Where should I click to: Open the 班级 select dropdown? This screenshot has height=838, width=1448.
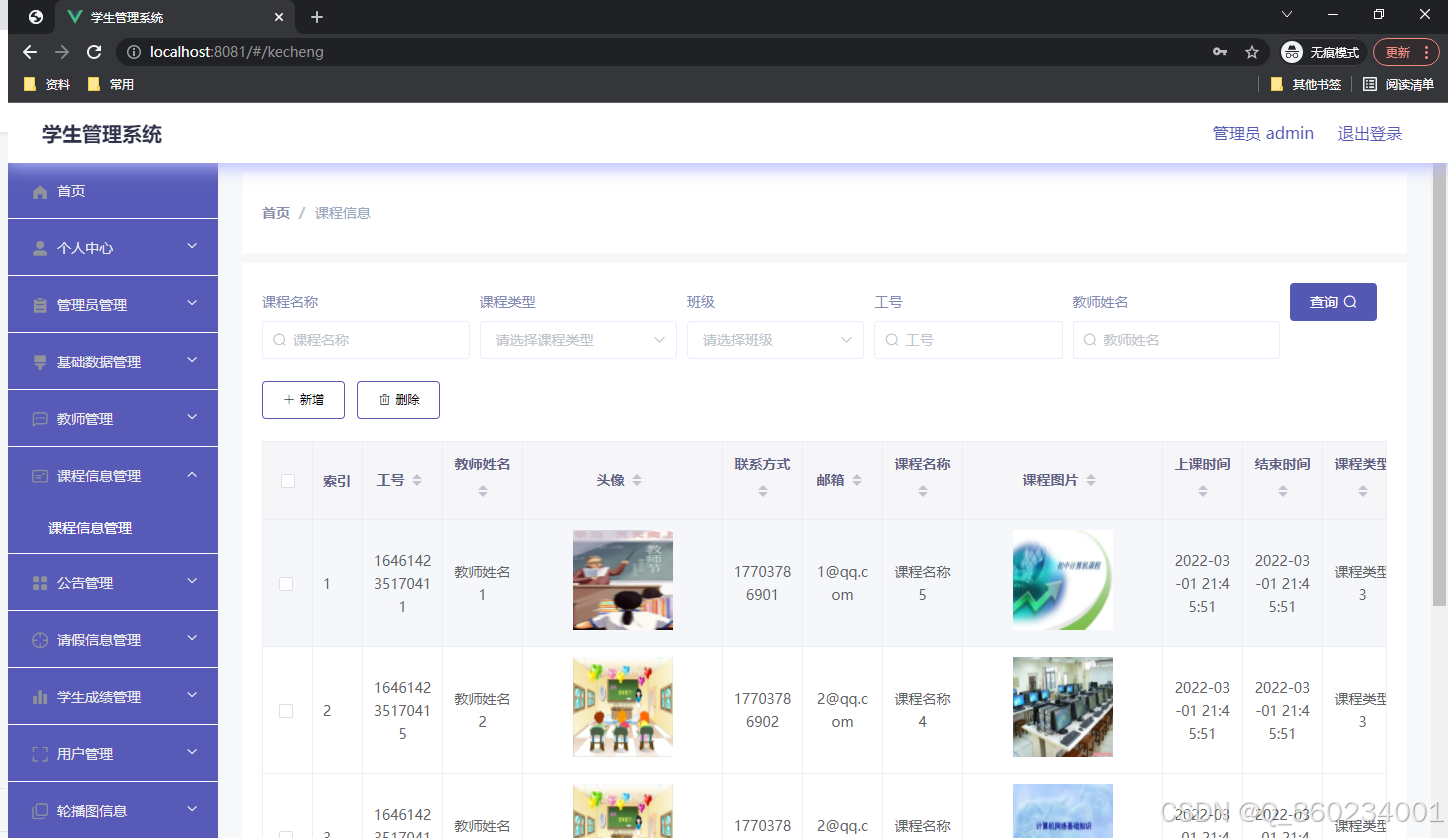coord(775,340)
